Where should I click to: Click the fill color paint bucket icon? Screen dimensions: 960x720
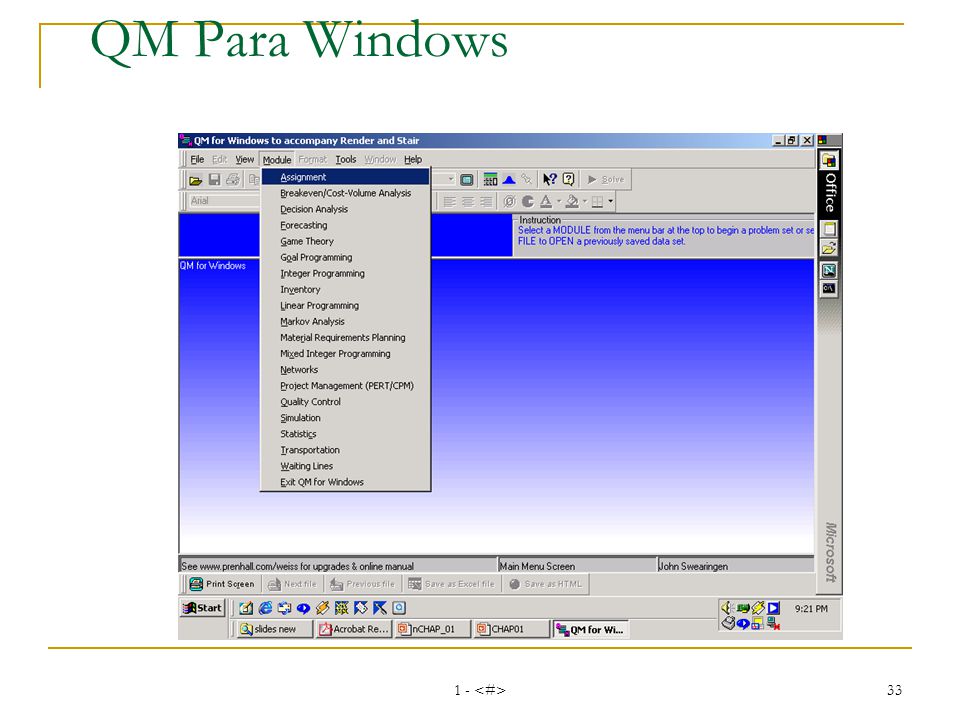pyautogui.click(x=572, y=201)
